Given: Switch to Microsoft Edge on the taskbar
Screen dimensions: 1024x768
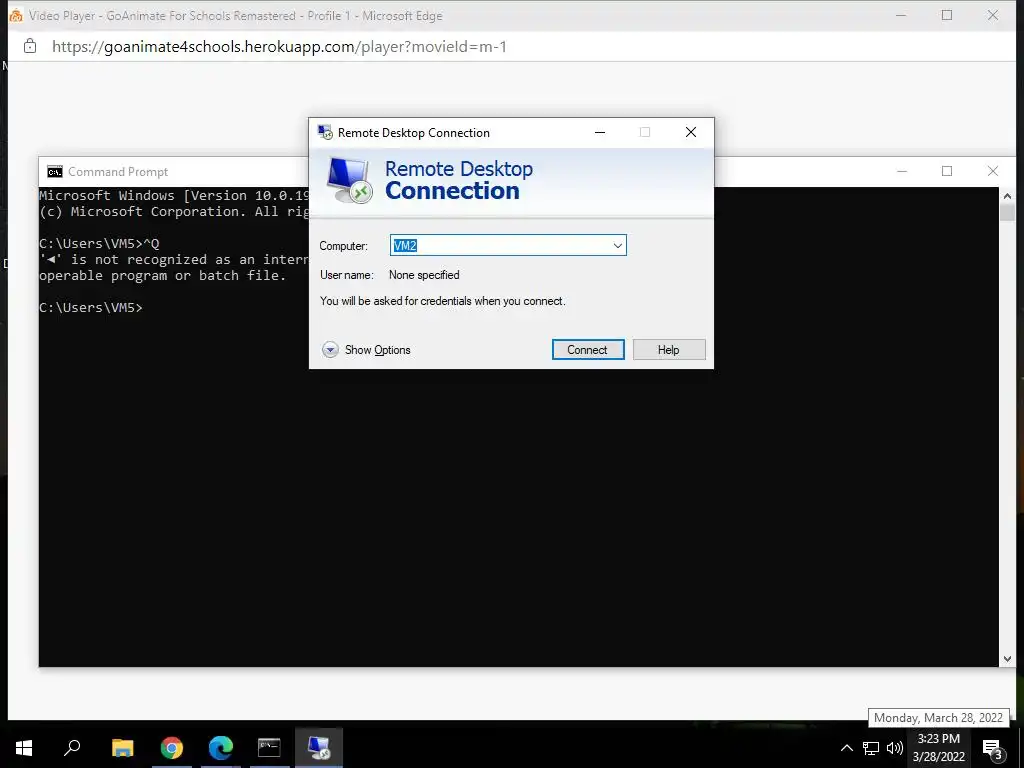Looking at the screenshot, I should pos(221,748).
